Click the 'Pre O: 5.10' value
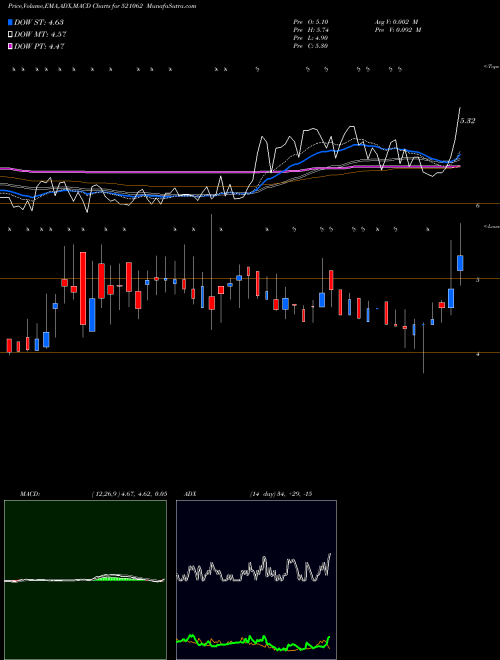The image size is (500, 660). tap(311, 22)
